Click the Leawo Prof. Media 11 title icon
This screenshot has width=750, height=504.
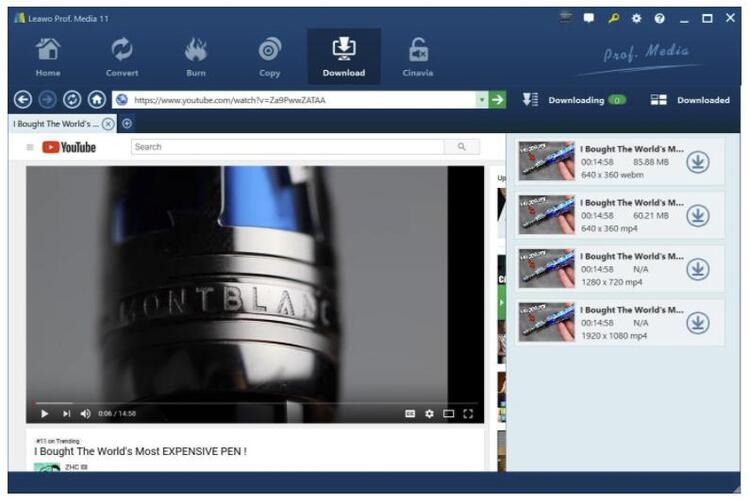pyautogui.click(x=20, y=18)
